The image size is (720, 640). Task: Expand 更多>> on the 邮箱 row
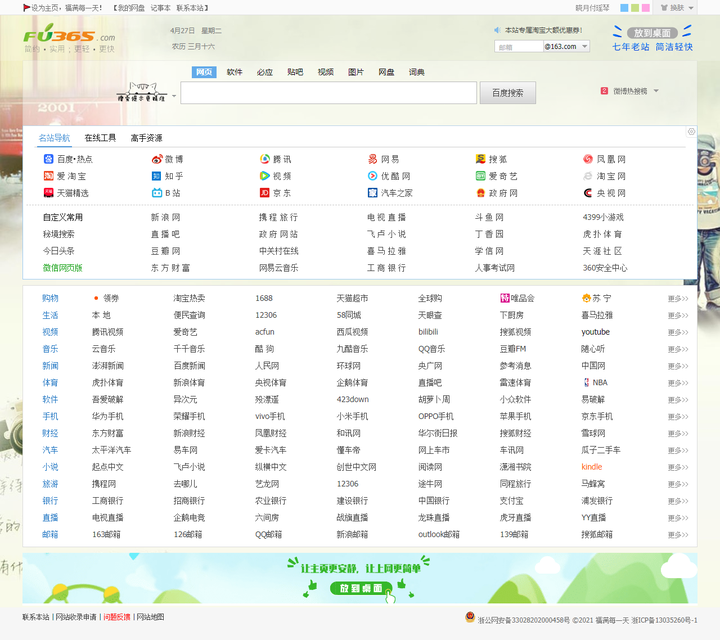[678, 535]
